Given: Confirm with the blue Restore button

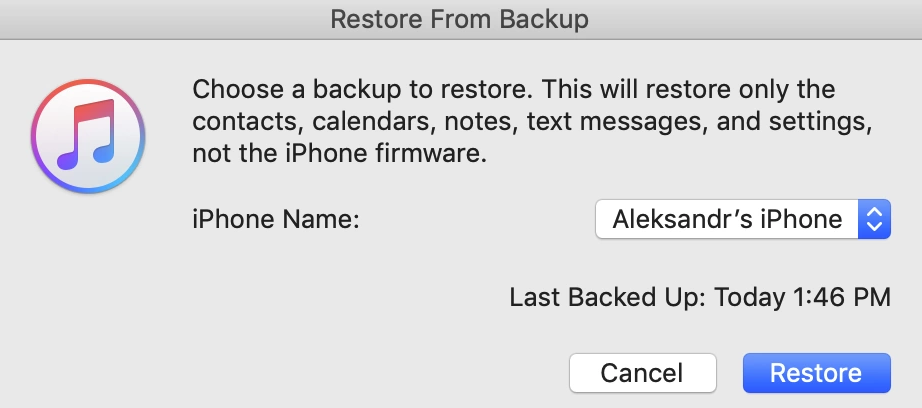Looking at the screenshot, I should click(x=817, y=373).
